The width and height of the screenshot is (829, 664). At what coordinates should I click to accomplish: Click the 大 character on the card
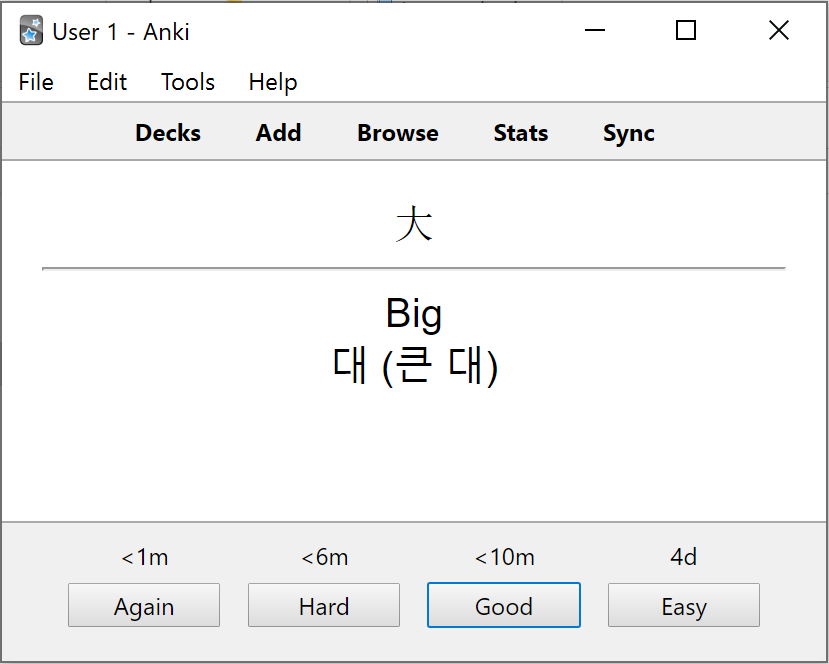[414, 224]
